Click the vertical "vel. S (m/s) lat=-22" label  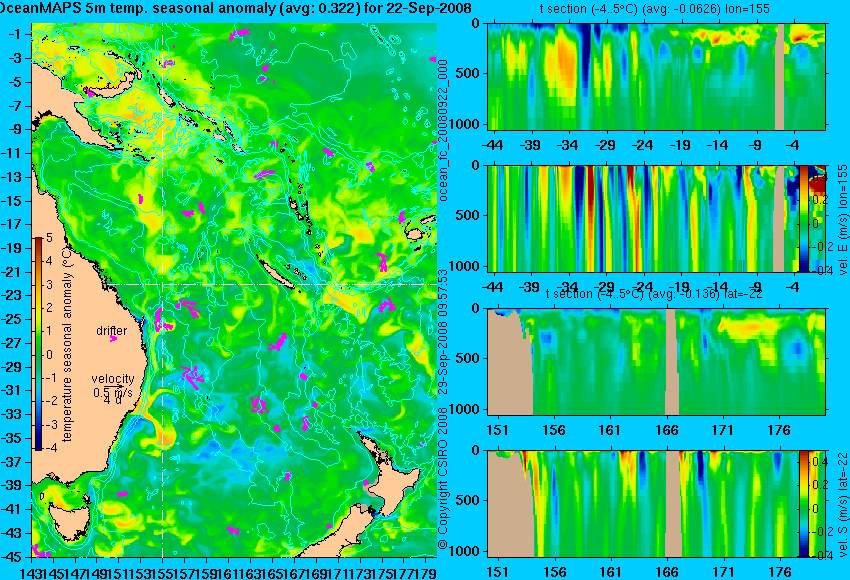pos(842,504)
